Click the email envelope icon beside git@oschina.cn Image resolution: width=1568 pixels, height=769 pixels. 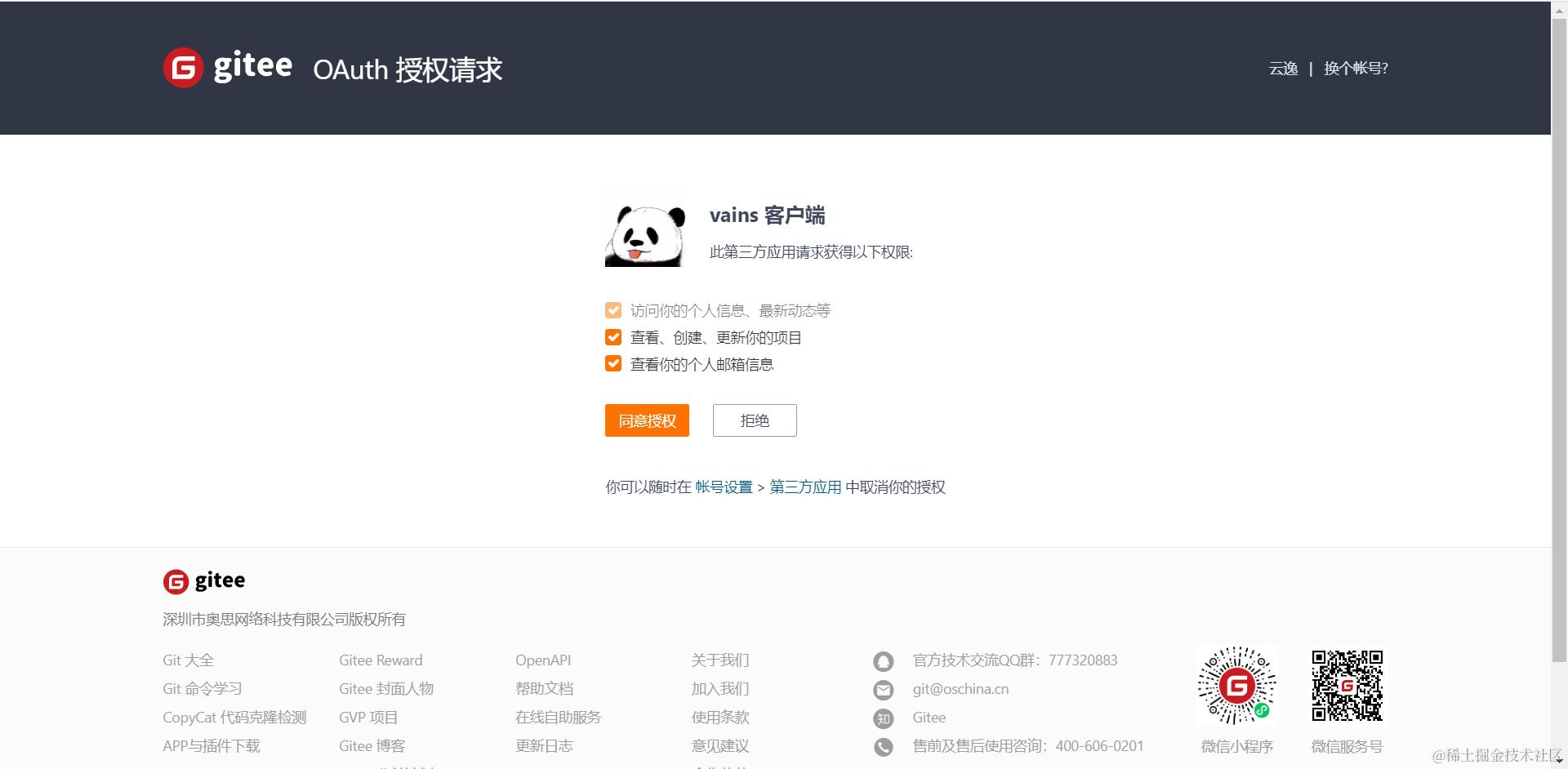click(884, 690)
